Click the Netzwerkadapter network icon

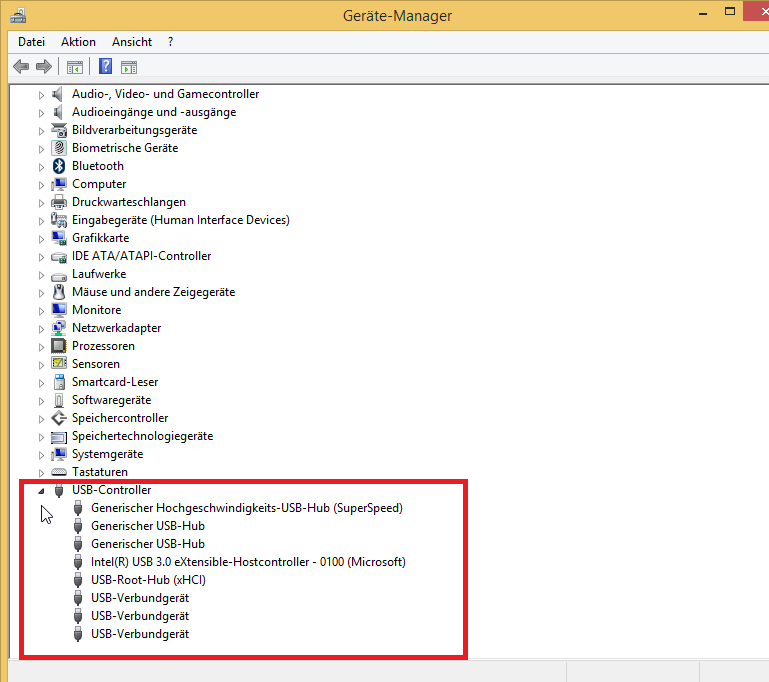click(59, 328)
